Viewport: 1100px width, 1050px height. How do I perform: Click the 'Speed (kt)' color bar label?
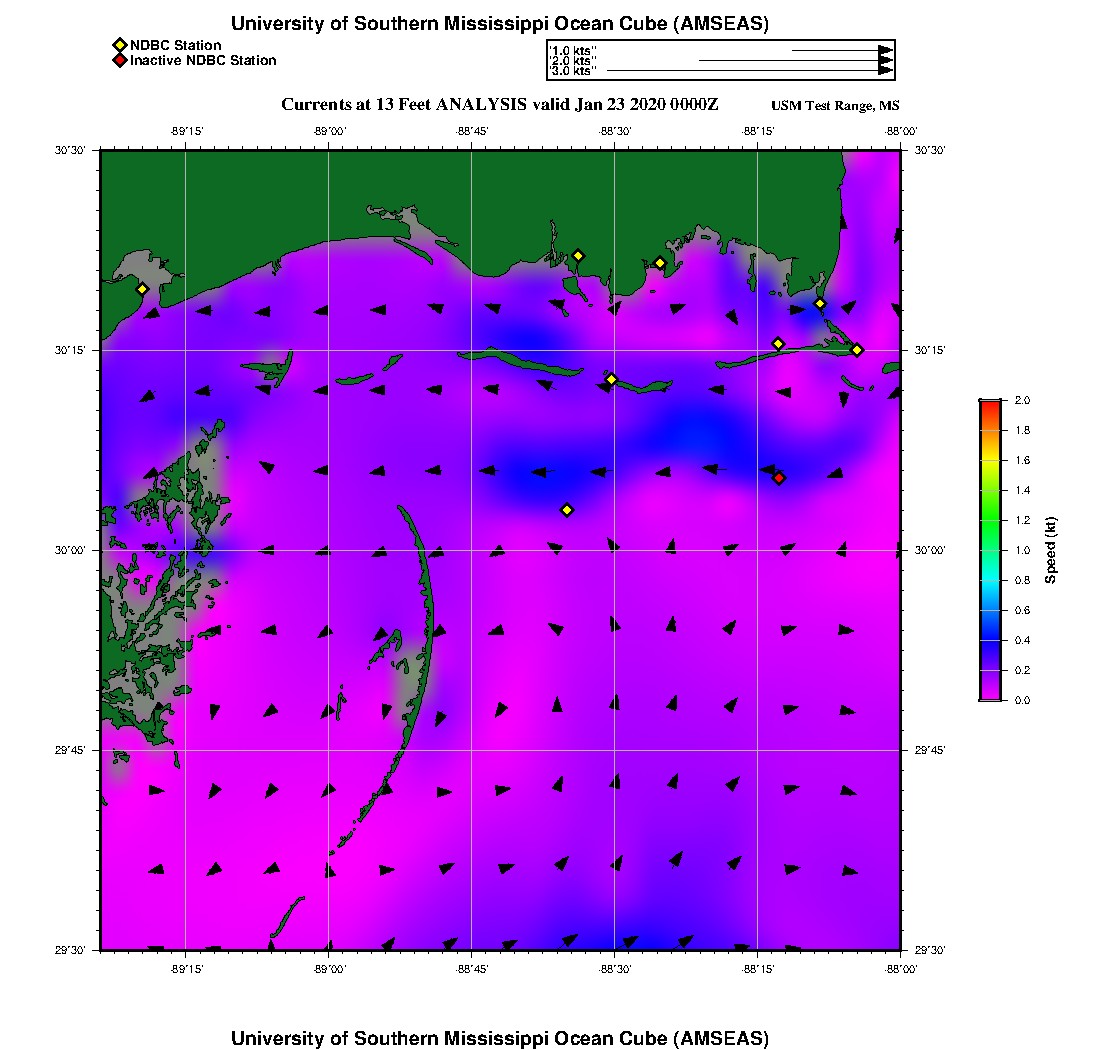point(1051,550)
